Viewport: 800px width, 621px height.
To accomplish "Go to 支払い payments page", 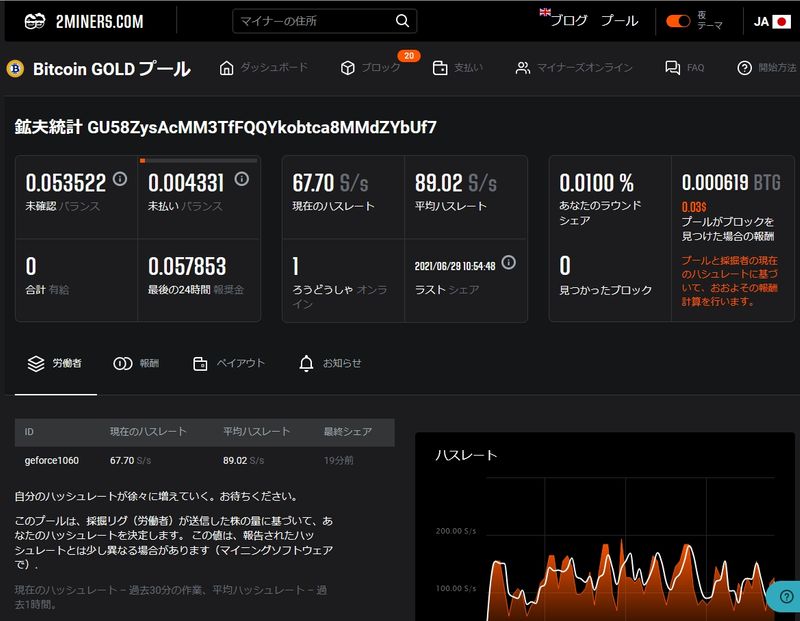I will 457,68.
